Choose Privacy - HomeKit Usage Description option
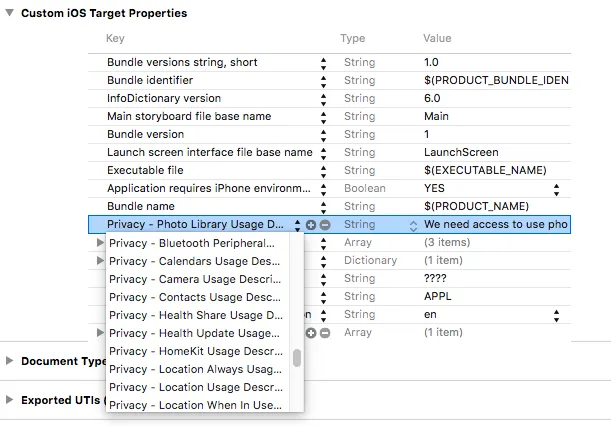The width and height of the screenshot is (611, 426). pyautogui.click(x=192, y=351)
